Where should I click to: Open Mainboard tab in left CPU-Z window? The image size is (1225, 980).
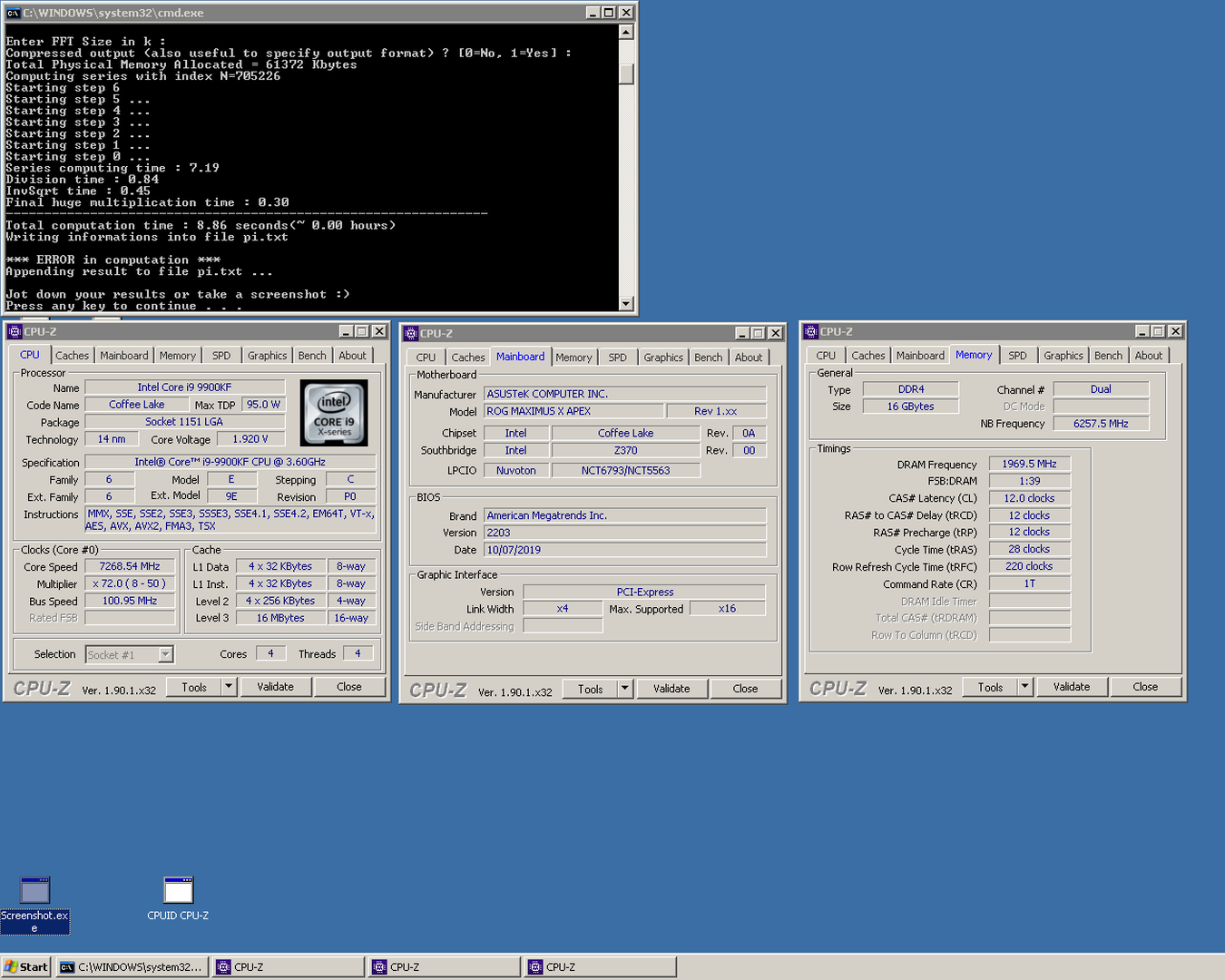[124, 356]
